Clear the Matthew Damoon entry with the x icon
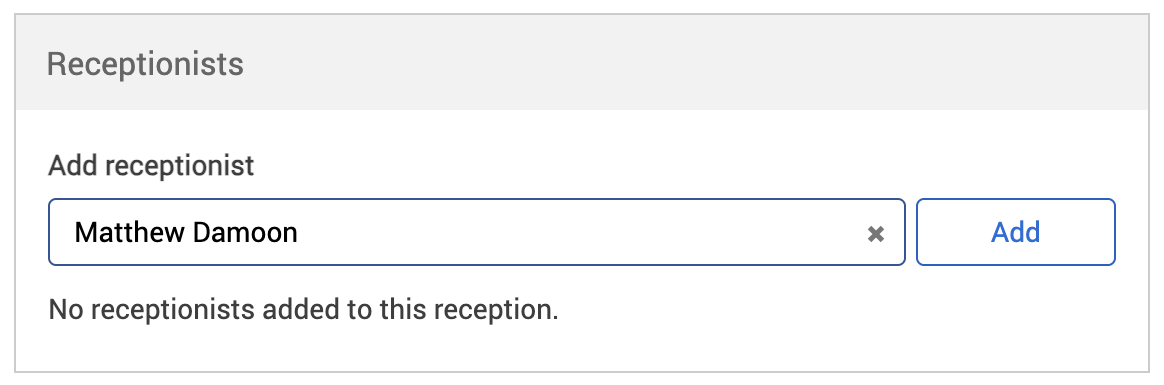The width and height of the screenshot is (1164, 385). pyautogui.click(x=876, y=234)
